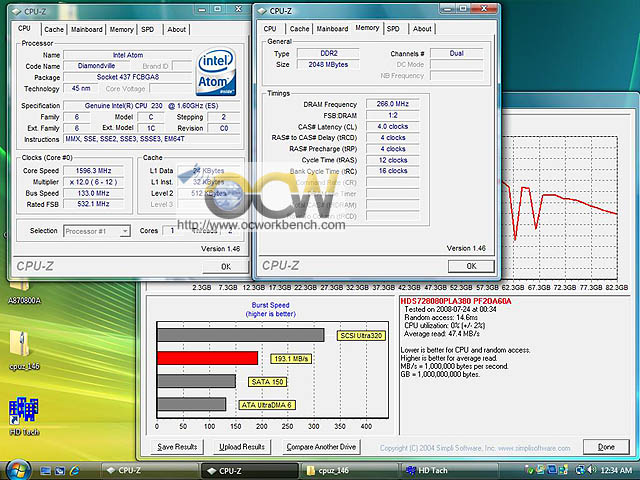Switch to Mainboard tab in memory CPU-Z window

(332, 29)
